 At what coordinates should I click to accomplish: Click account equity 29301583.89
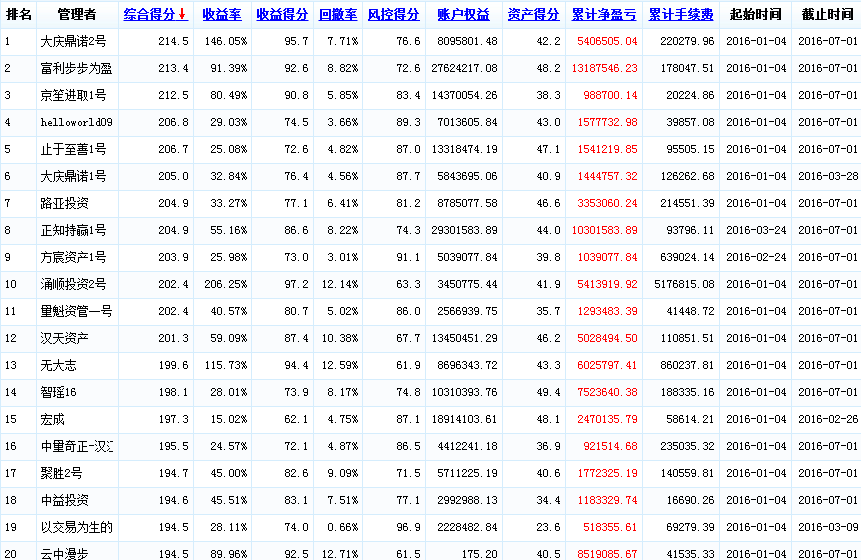click(465, 230)
